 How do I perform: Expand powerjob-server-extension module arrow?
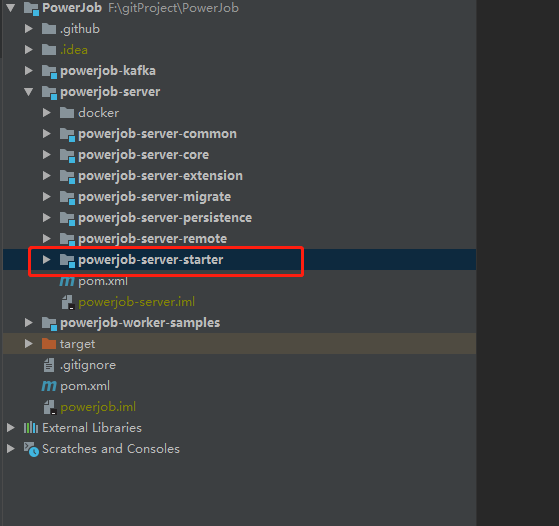point(47,176)
